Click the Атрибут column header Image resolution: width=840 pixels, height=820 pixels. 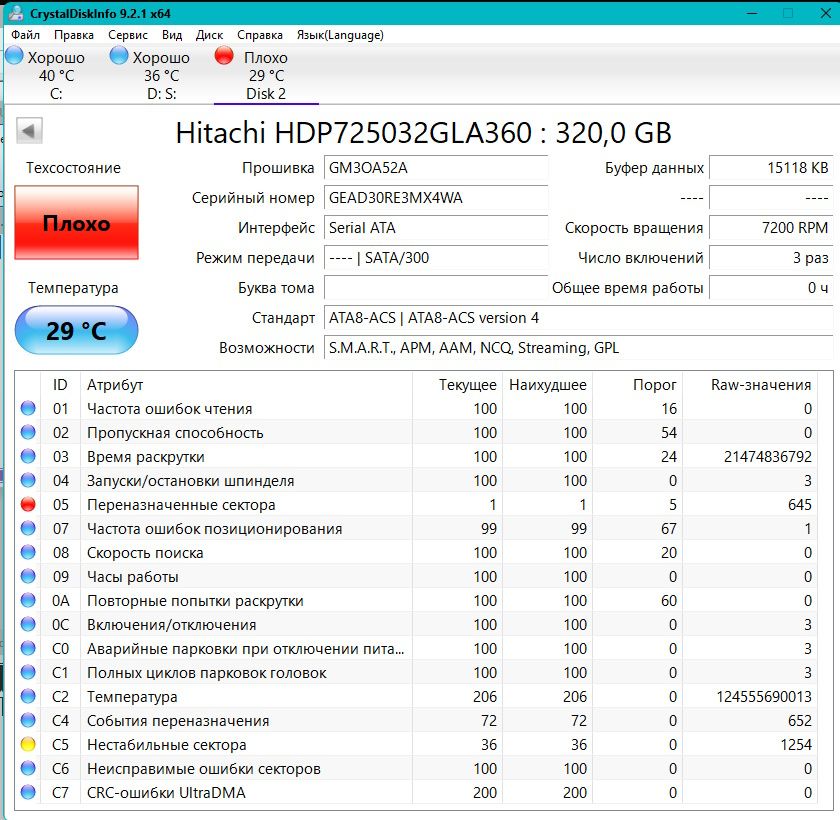tap(115, 385)
